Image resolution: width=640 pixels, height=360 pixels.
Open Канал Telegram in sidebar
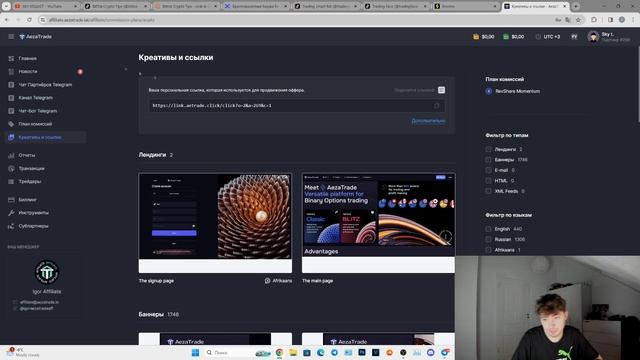click(x=35, y=98)
